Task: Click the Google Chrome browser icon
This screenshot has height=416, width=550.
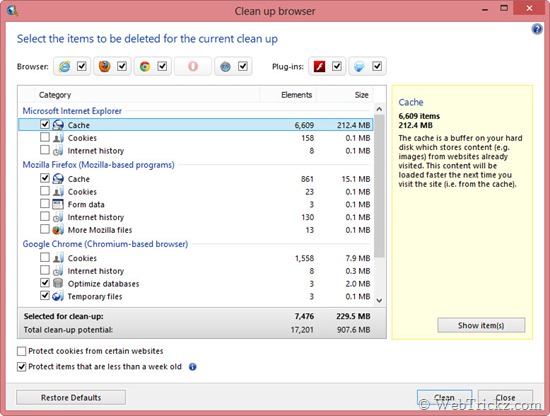Action: coord(145,66)
